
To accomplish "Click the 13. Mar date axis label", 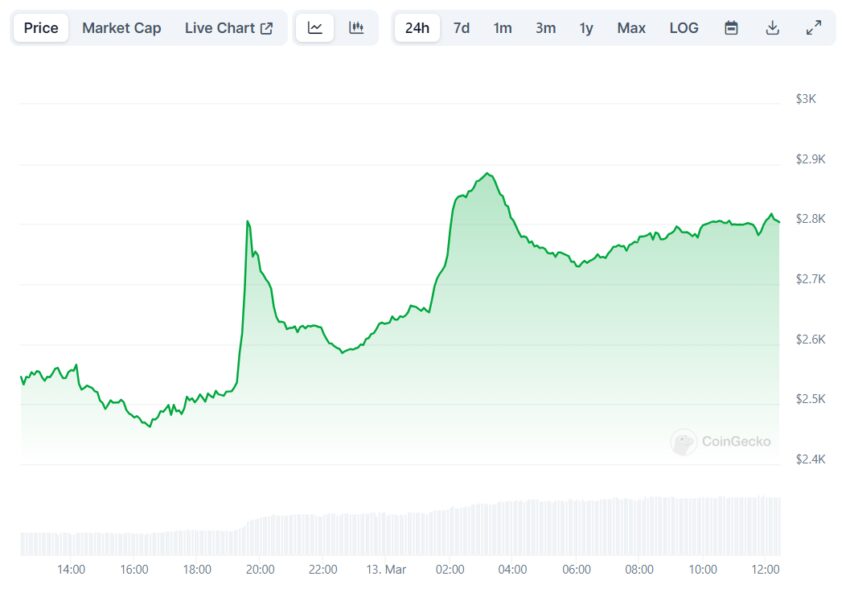I will click(x=385, y=569).
